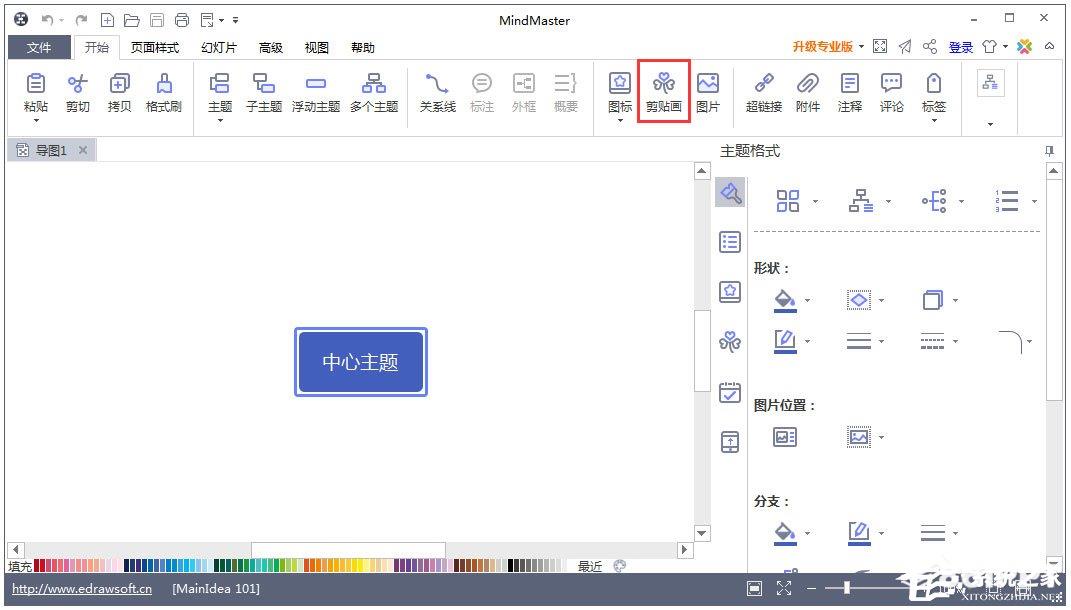The width and height of the screenshot is (1071, 610).
Task: Click the Undo arrow in quick toolbar
Action: click(x=47, y=20)
